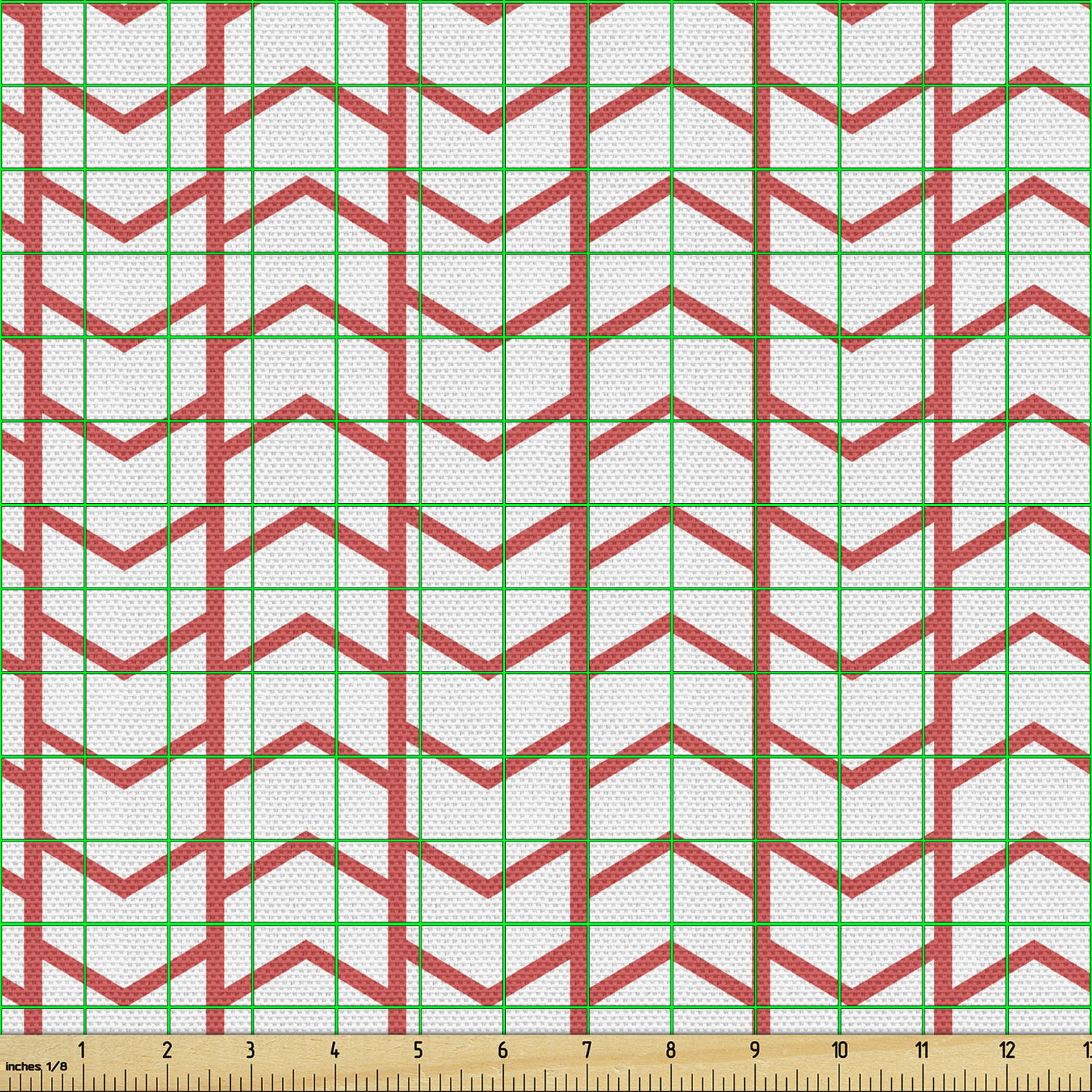
Task: Click the number 12 on the ruler
Action: 1007,1050
